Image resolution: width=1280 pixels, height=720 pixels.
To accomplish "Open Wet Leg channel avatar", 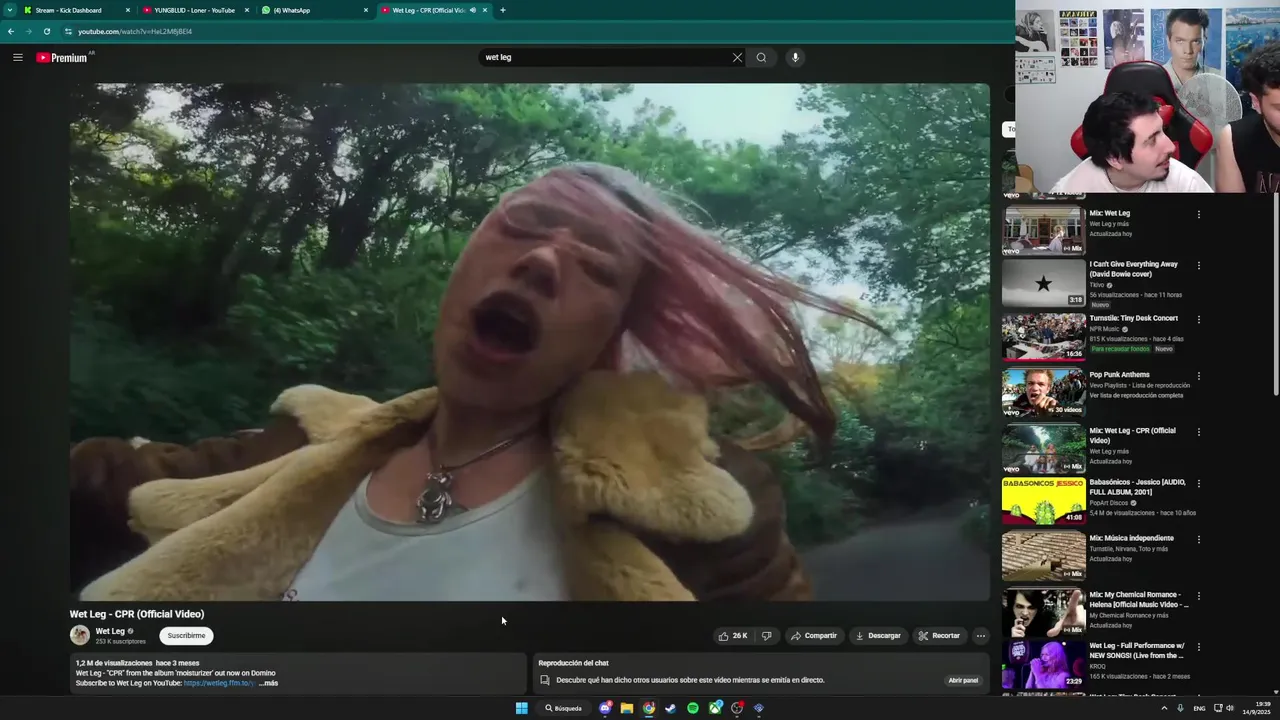I will pyautogui.click(x=79, y=635).
